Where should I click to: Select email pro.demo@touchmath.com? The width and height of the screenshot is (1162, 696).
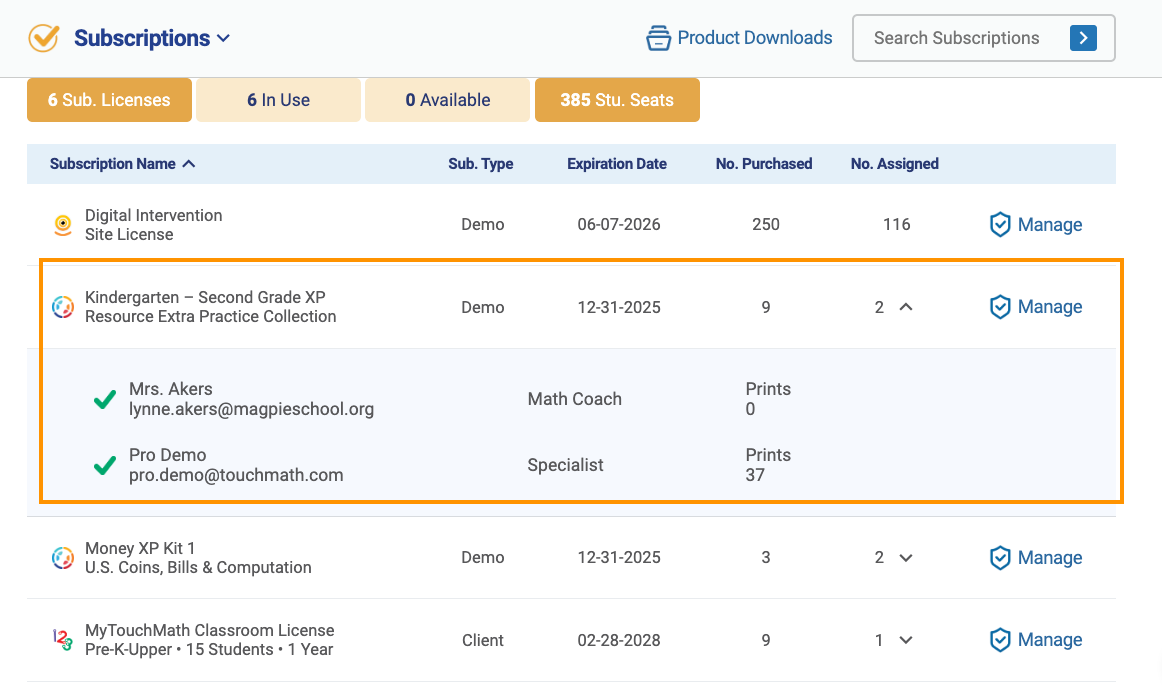(x=236, y=475)
